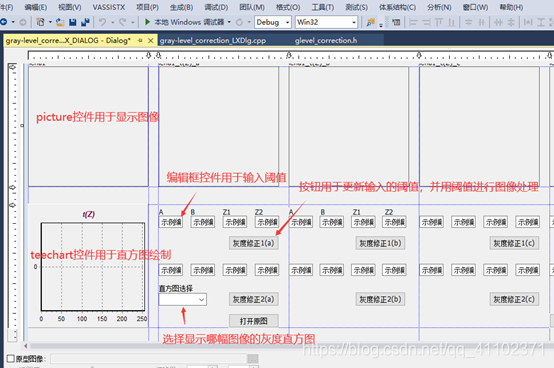Image resolution: width=554 pixels, height=368 pixels.
Task: Pin the Dialog document tab
Action: pyautogui.click(x=140, y=40)
